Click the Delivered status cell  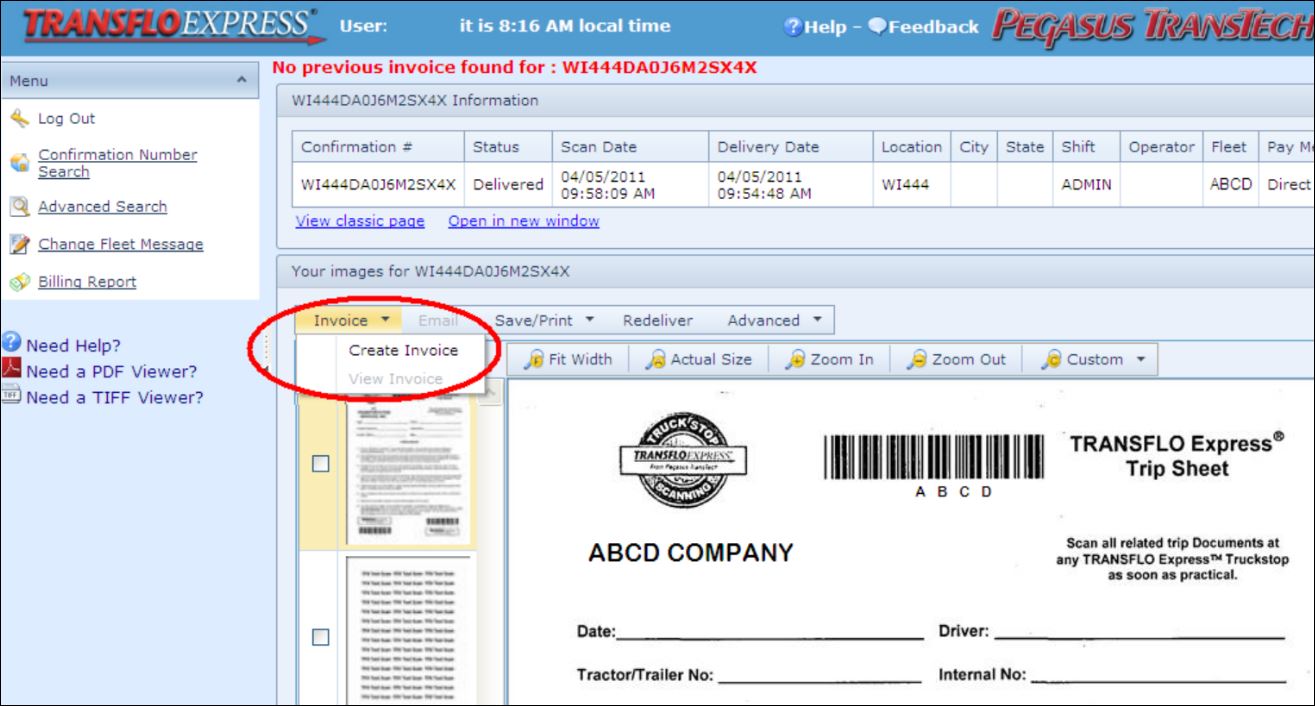click(508, 184)
